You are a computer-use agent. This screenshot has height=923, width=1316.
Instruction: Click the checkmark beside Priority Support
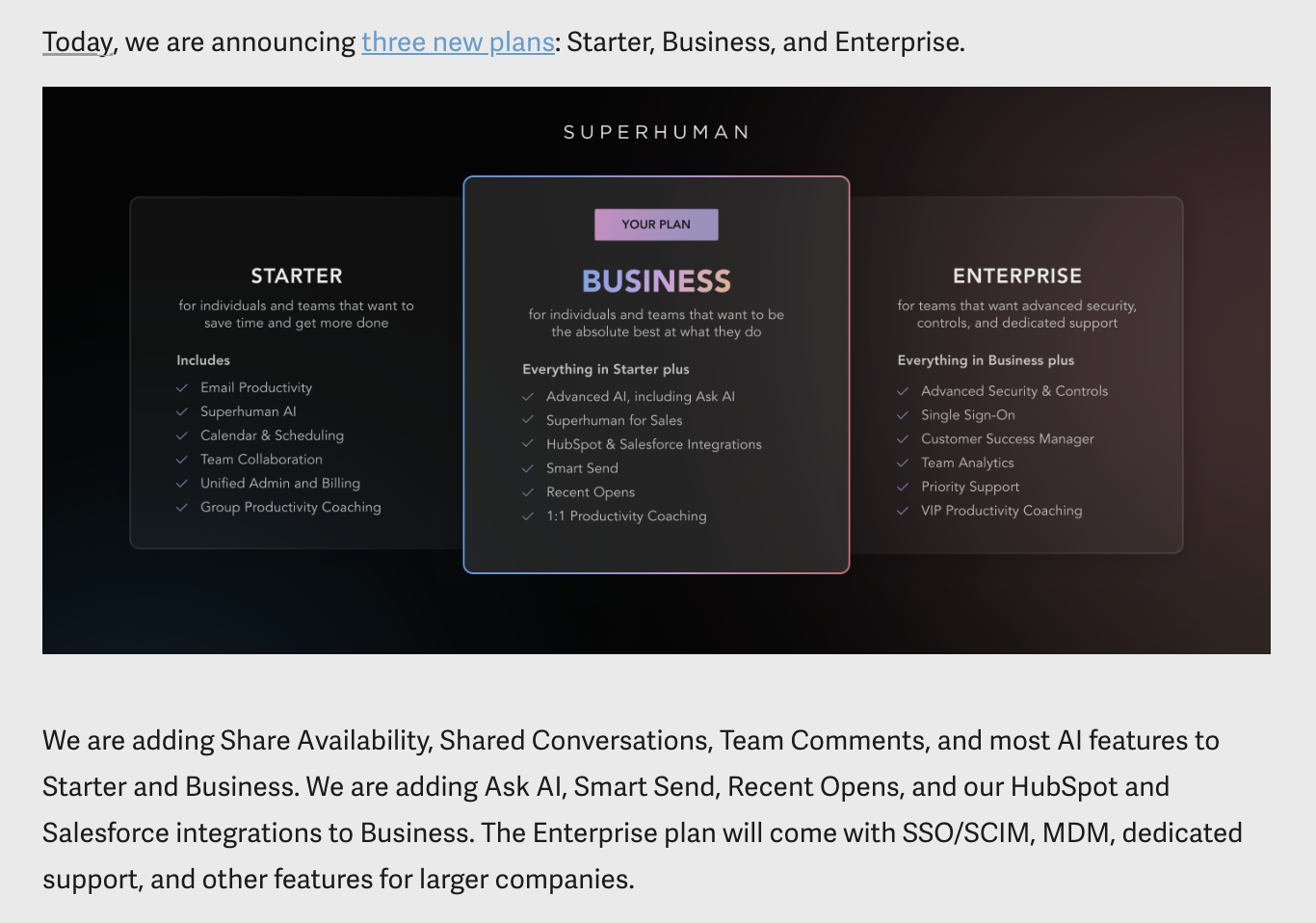[903, 488]
